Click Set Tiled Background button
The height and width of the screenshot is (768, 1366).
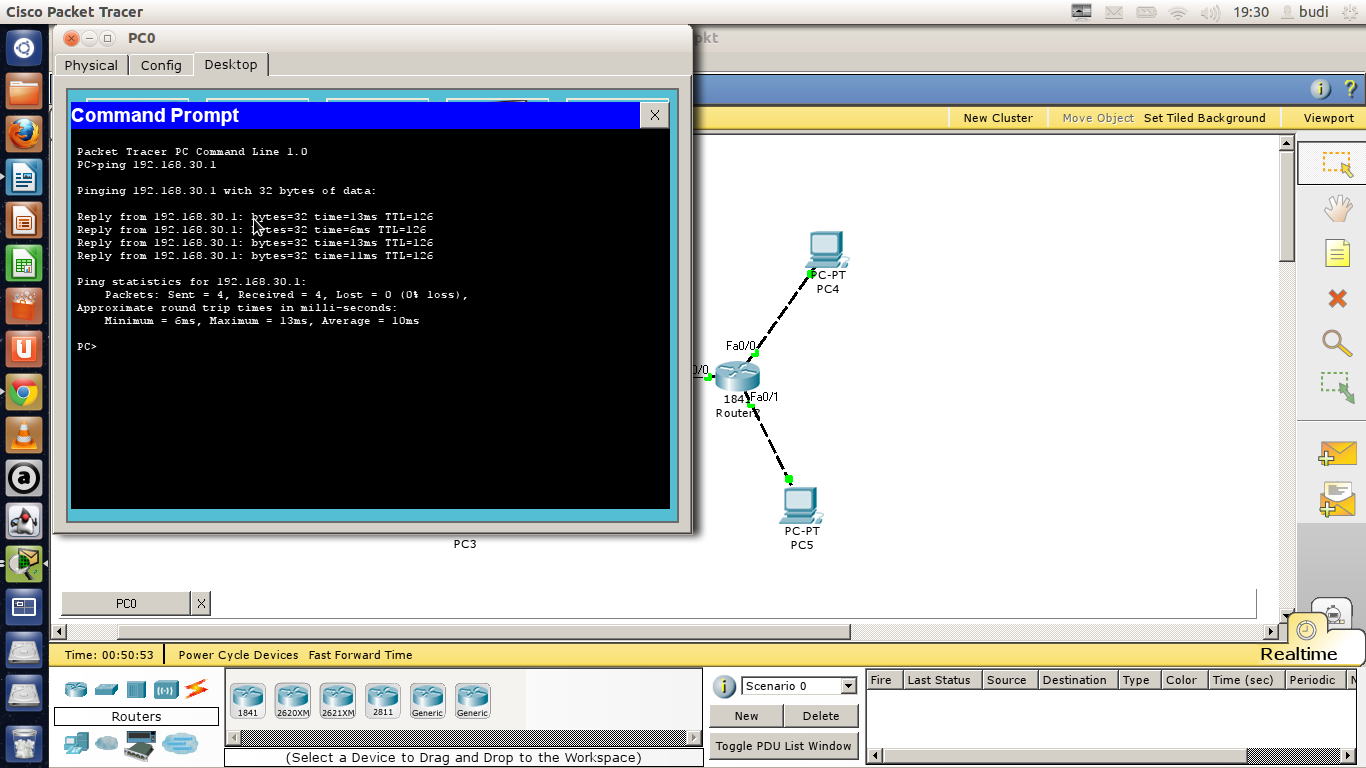(1205, 118)
